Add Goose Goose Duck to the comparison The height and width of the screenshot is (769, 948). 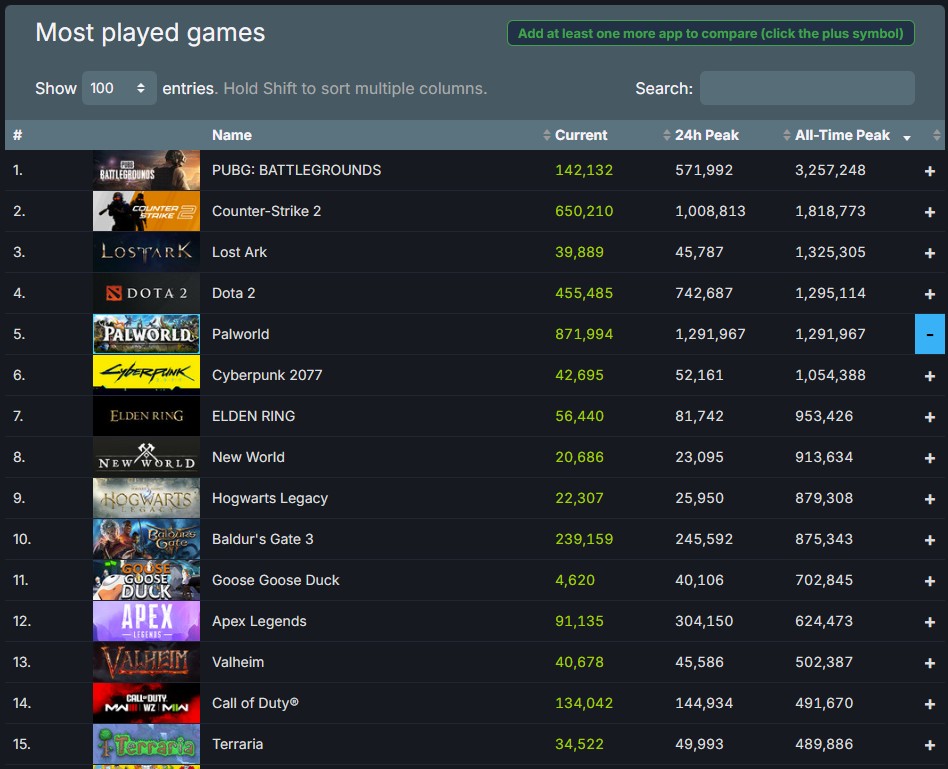[929, 580]
